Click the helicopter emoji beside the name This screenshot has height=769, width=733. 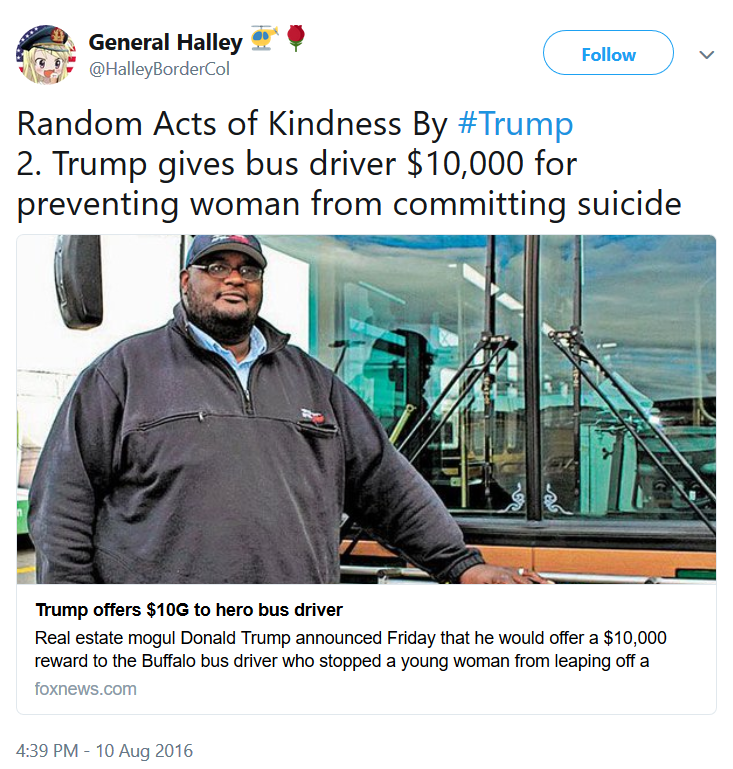[264, 39]
